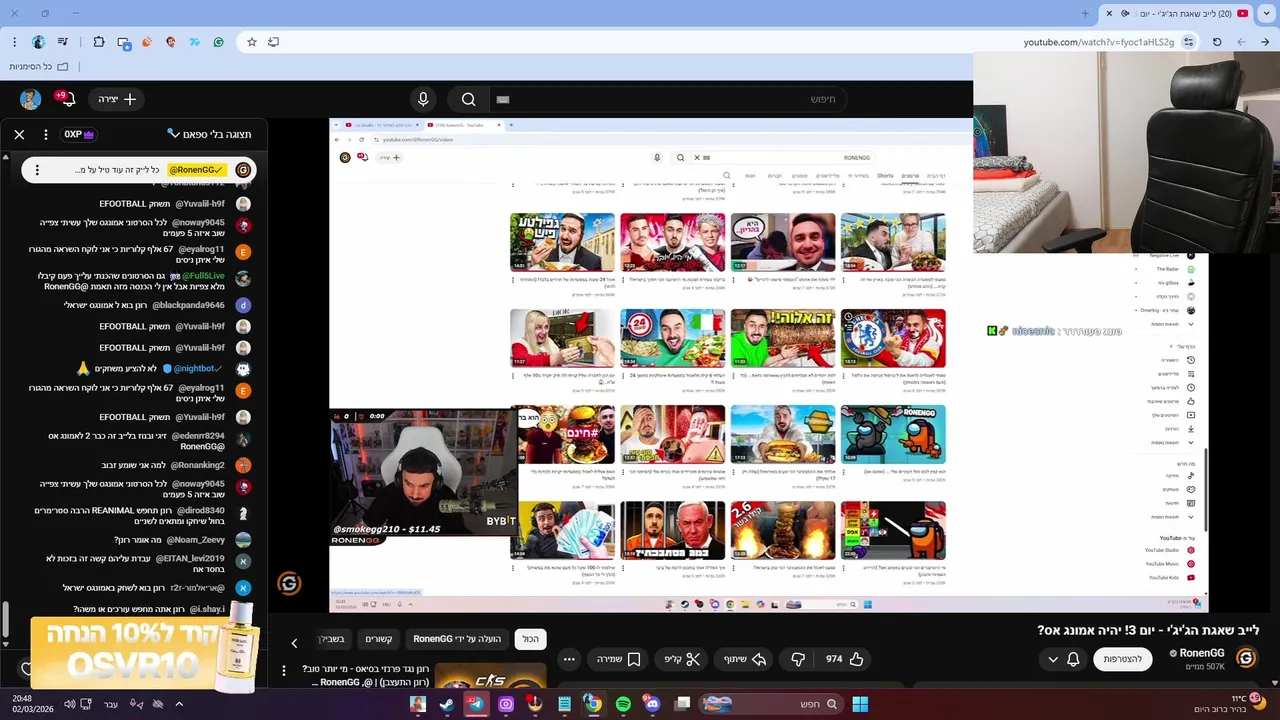This screenshot has height=720, width=1280.
Task: Open the on-screen keyboard icon in search box
Action: pos(503,99)
